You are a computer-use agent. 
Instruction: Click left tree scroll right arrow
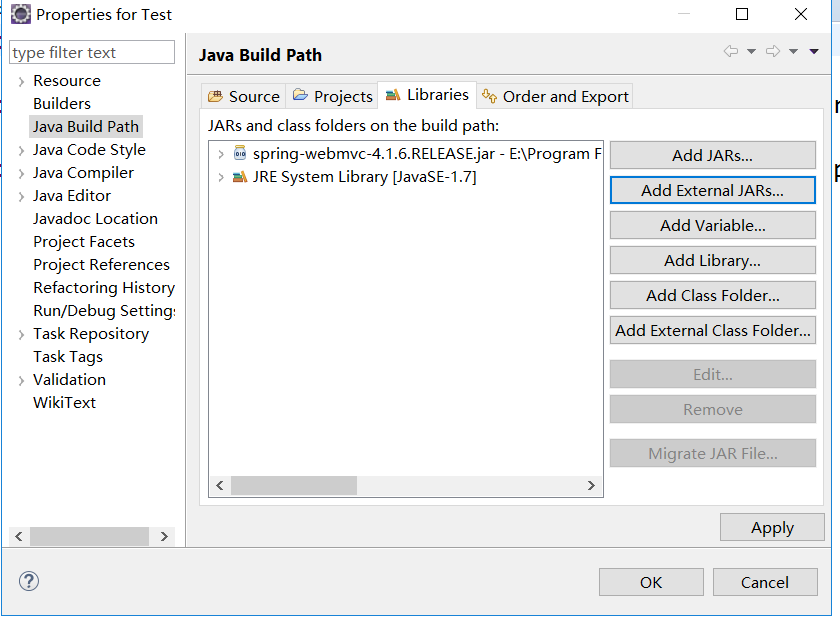pyautogui.click(x=164, y=536)
